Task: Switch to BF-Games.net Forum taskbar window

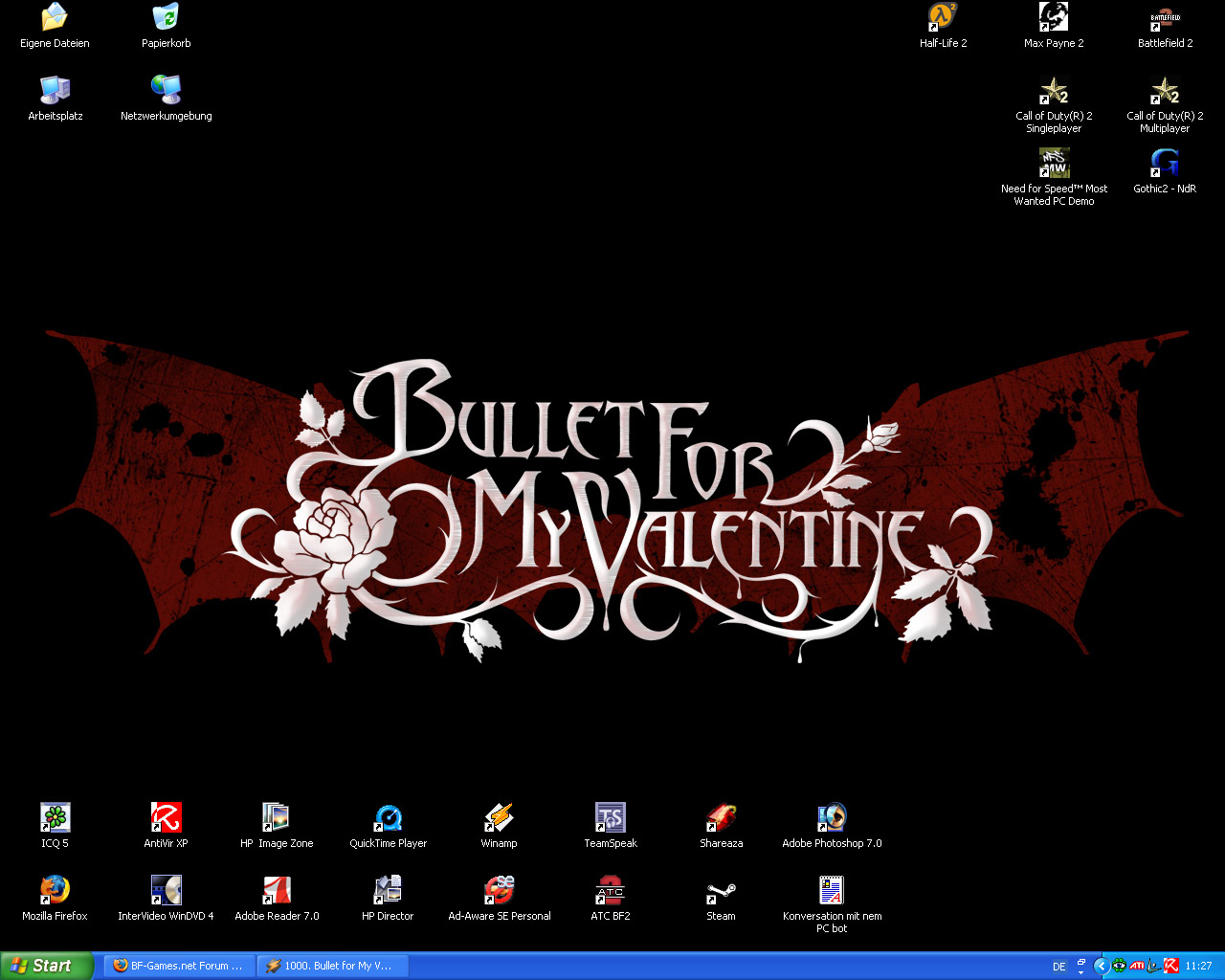Action: point(179,966)
